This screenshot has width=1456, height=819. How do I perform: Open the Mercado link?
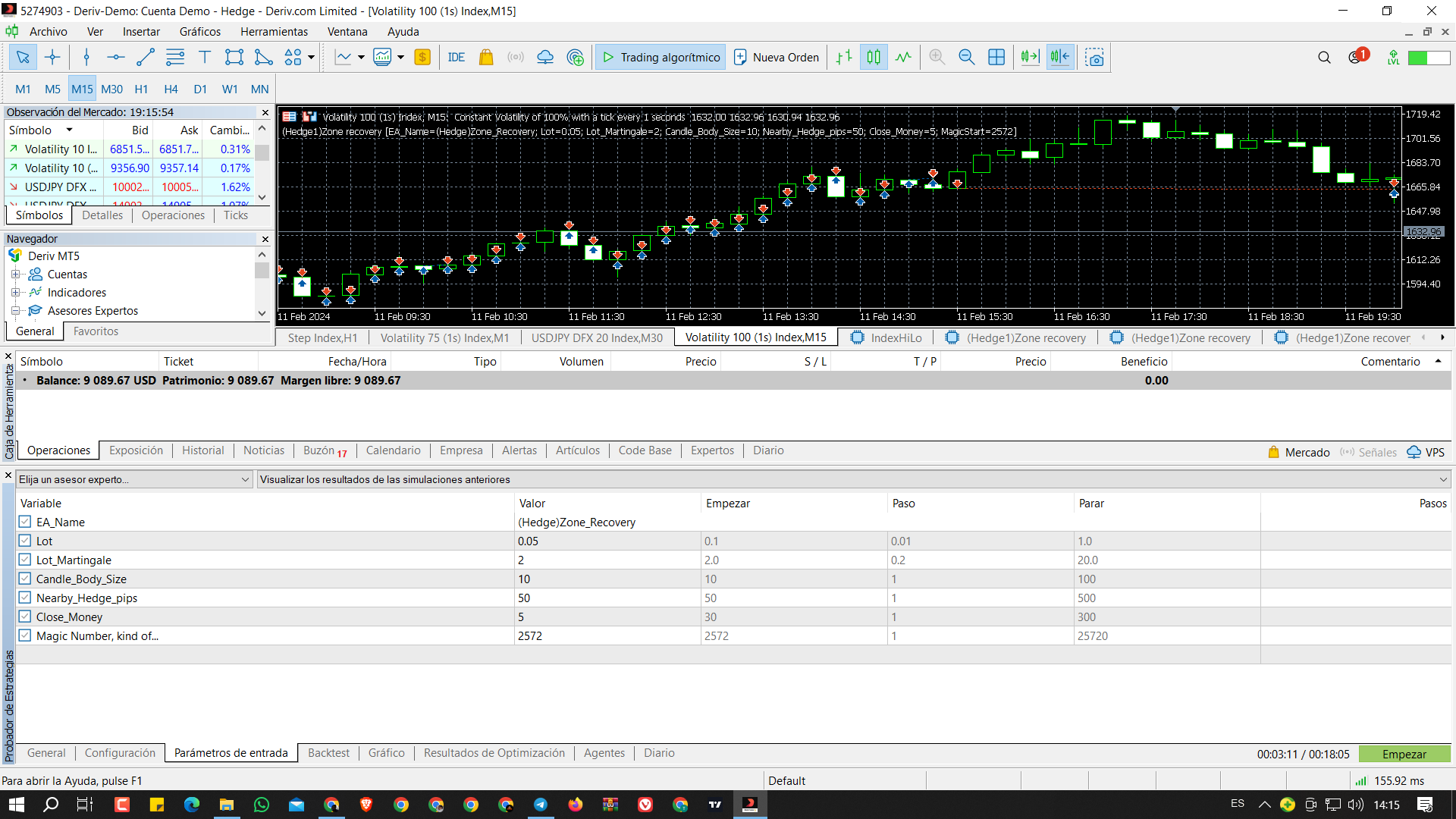tap(1299, 452)
